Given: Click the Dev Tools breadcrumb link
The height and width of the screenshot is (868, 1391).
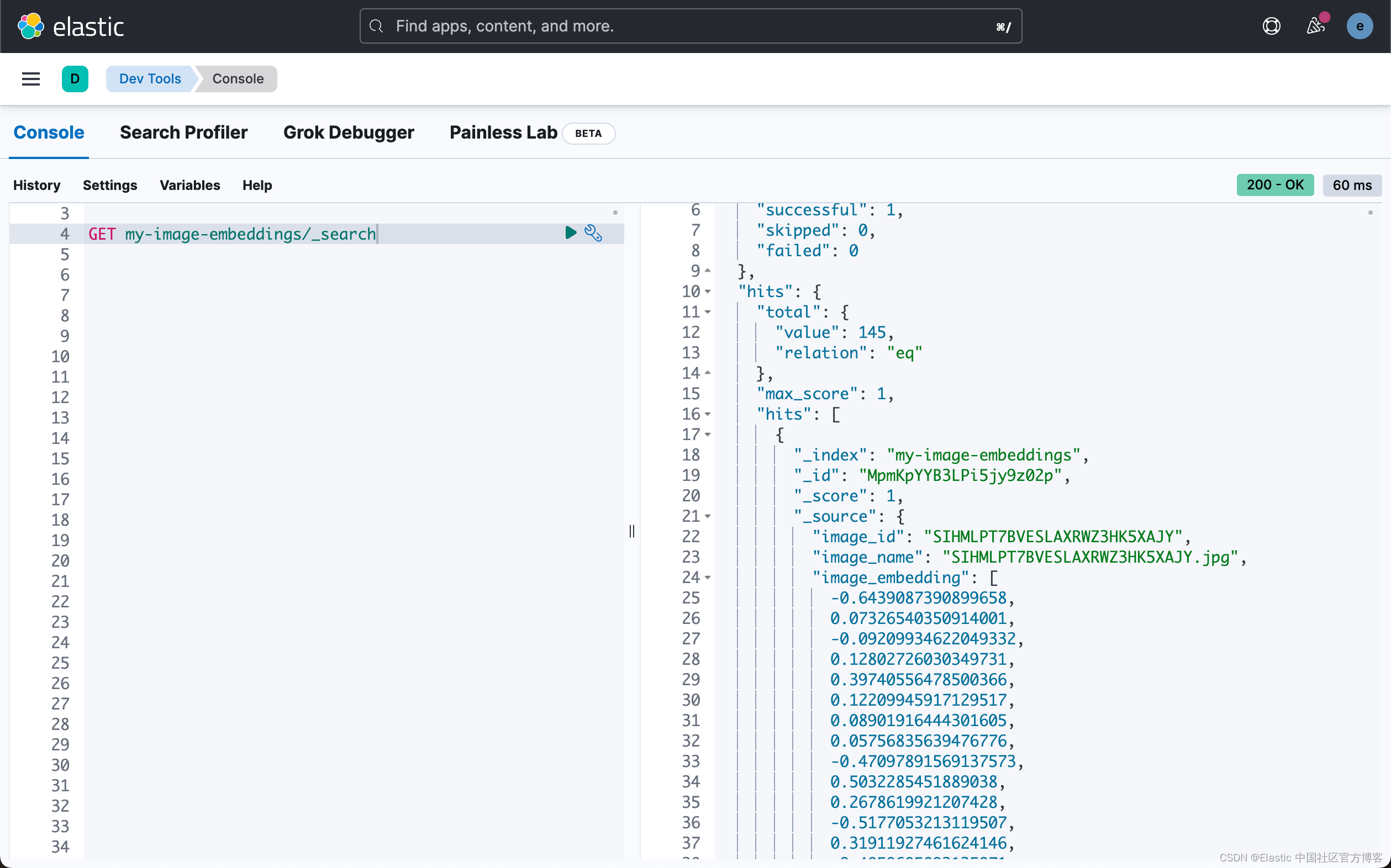Looking at the screenshot, I should [x=150, y=78].
